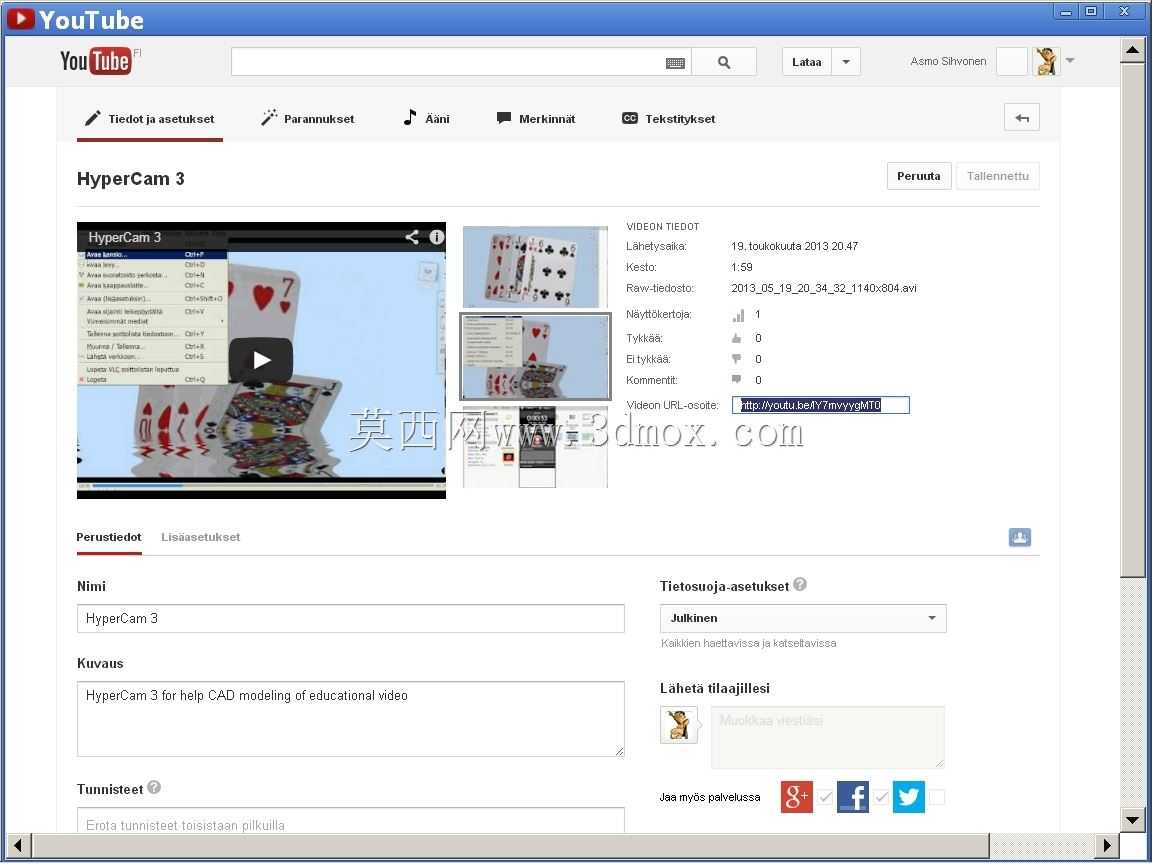Click the Facebook share icon
The width and height of the screenshot is (1152, 864).
click(852, 797)
